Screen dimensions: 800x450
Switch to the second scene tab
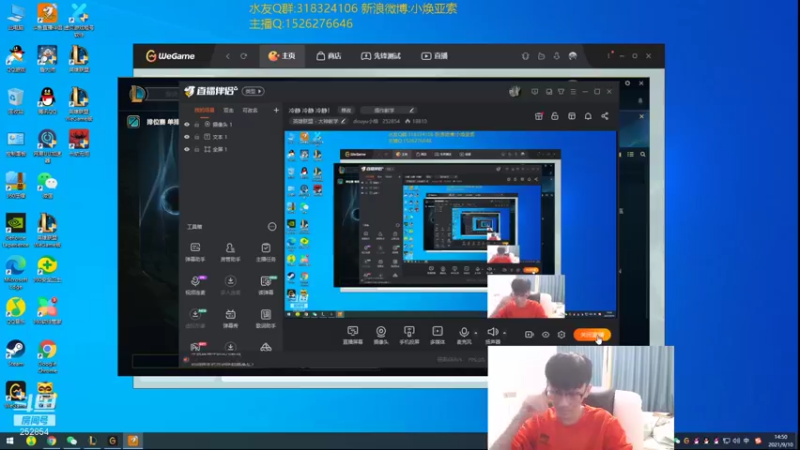pos(228,110)
